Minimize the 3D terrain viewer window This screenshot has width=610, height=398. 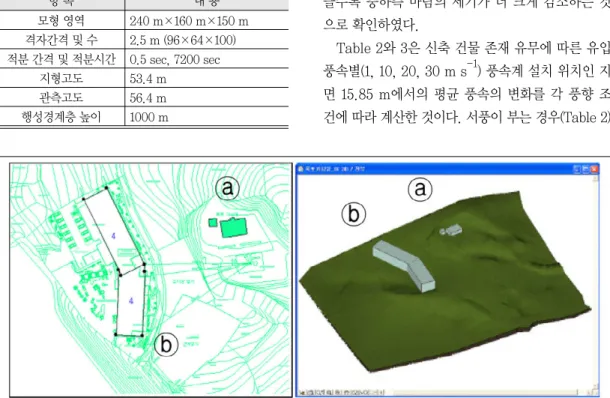click(577, 169)
